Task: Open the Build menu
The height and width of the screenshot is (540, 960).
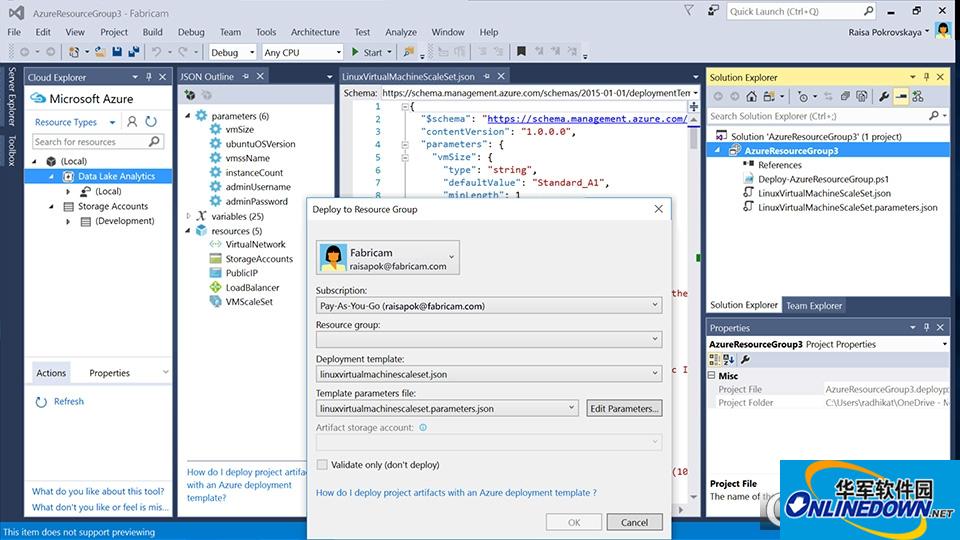Action: coord(152,32)
